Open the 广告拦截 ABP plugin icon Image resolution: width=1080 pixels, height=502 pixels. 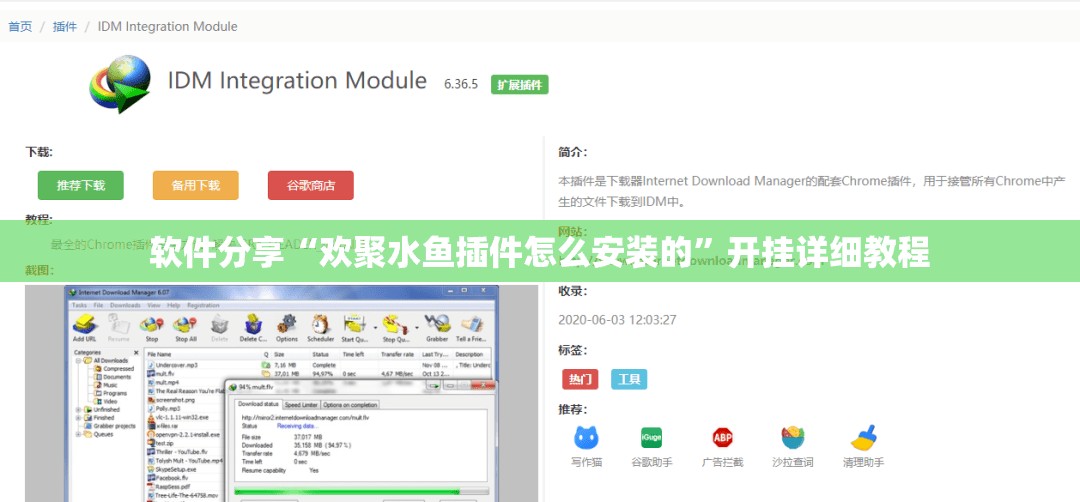pyautogui.click(x=723, y=438)
